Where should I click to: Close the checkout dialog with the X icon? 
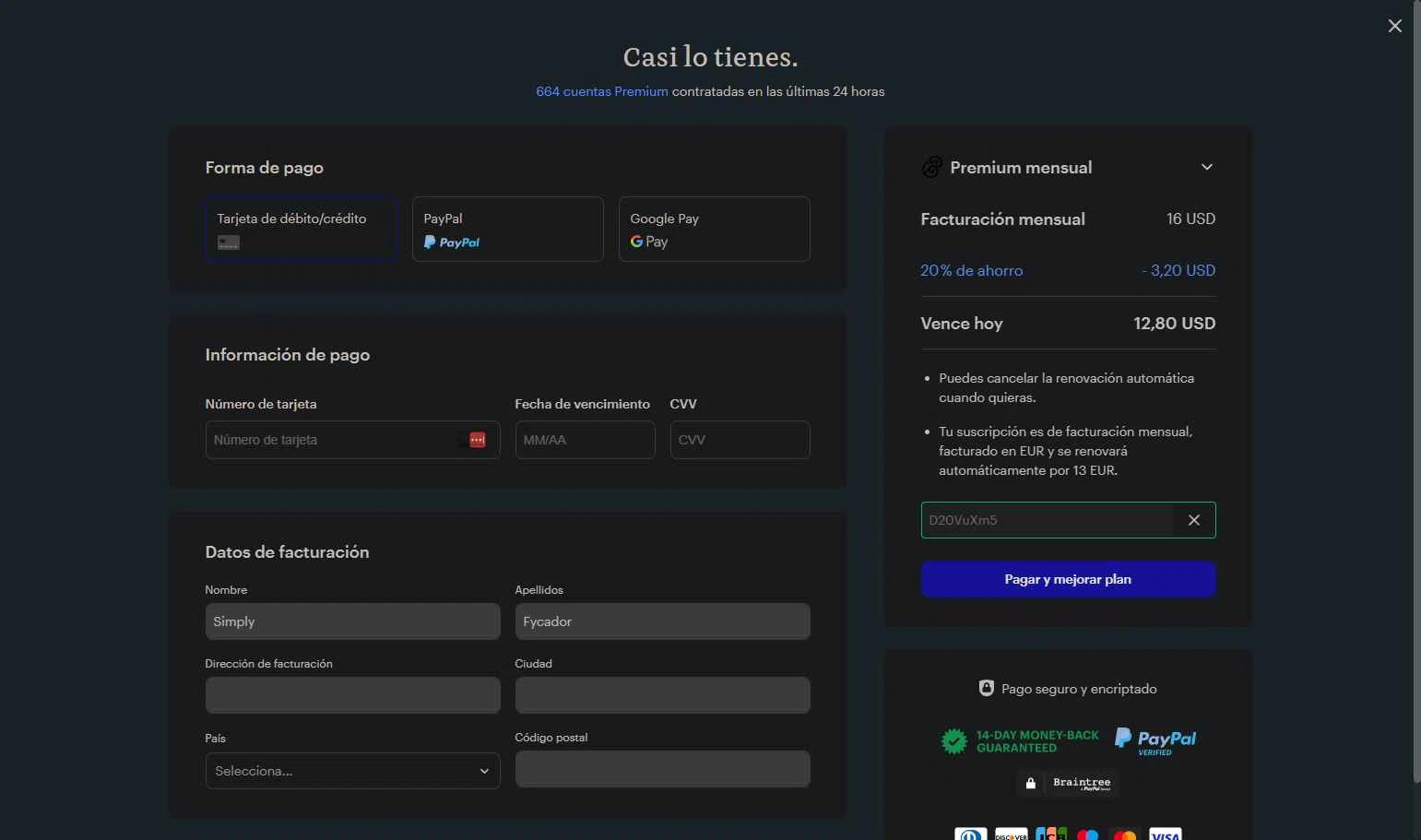click(x=1394, y=26)
